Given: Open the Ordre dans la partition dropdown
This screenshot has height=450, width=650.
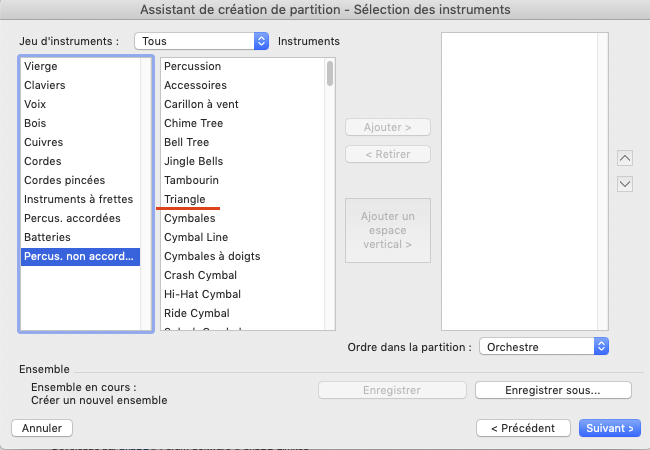Looking at the screenshot, I should point(544,346).
